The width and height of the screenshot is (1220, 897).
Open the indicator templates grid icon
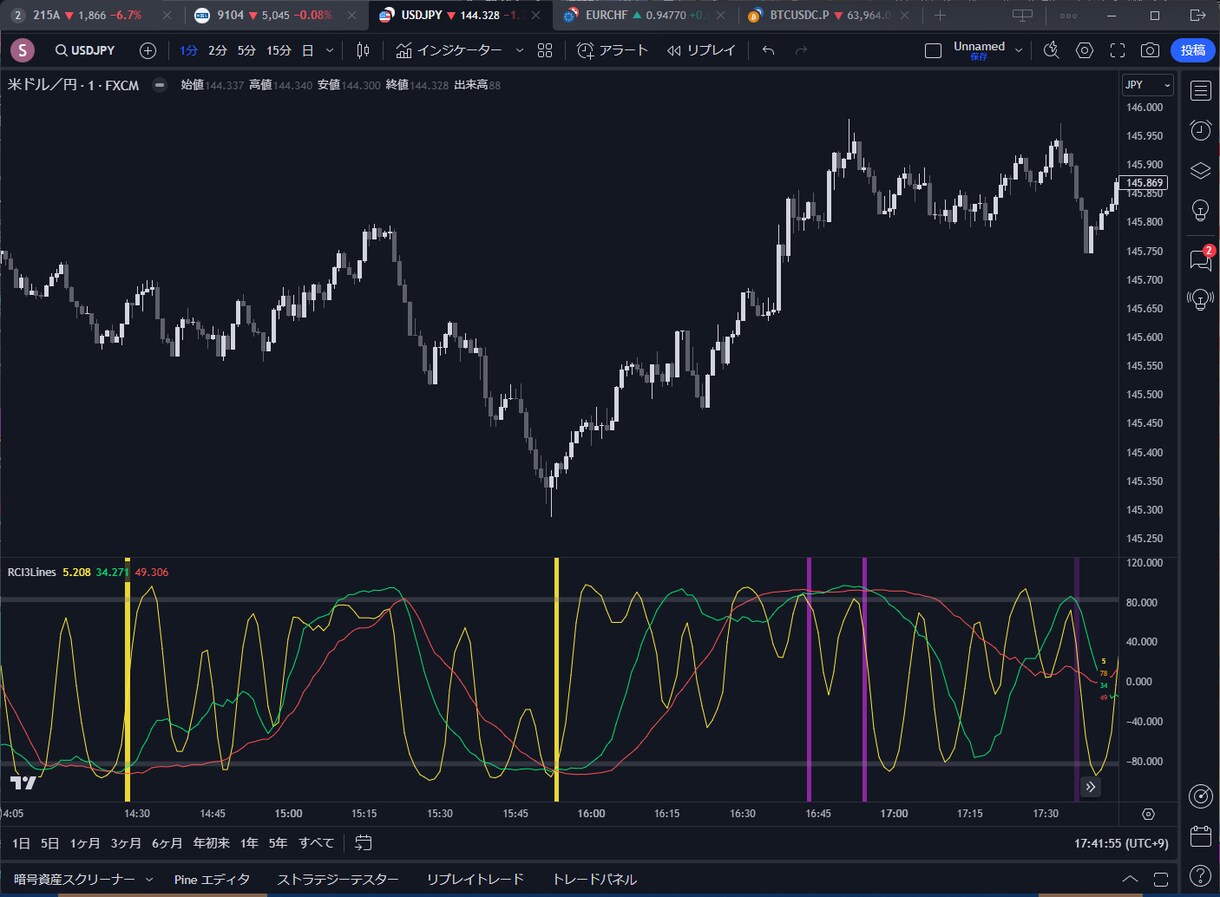tap(545, 51)
